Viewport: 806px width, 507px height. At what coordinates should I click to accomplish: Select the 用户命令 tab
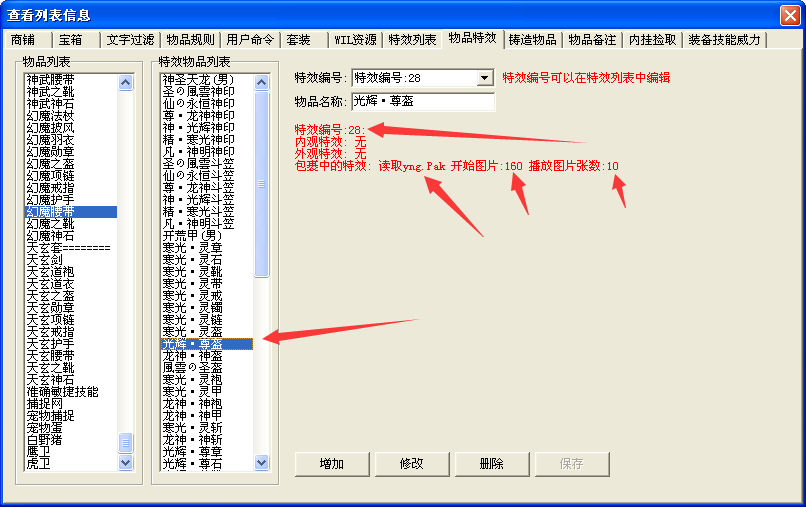(x=250, y=40)
